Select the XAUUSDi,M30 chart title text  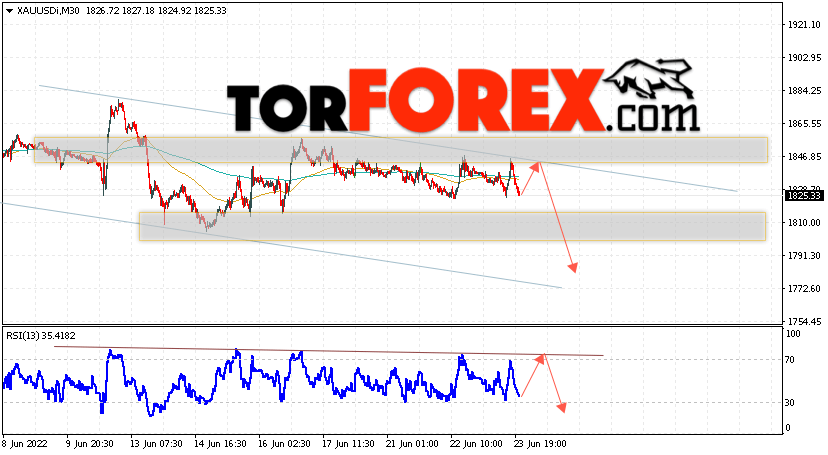[48, 11]
